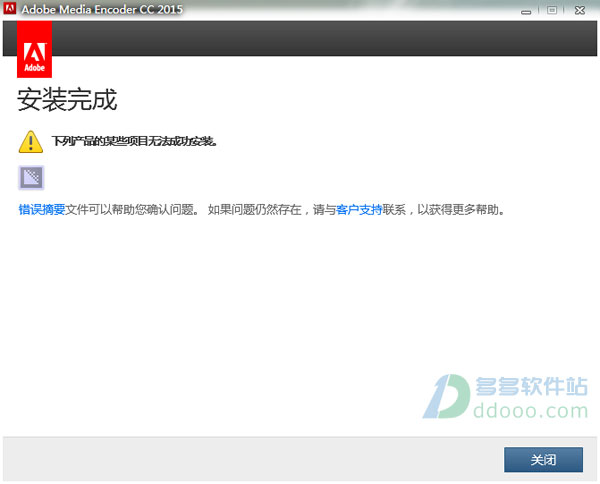
Task: Close the window using title bar X
Action: coord(580,10)
